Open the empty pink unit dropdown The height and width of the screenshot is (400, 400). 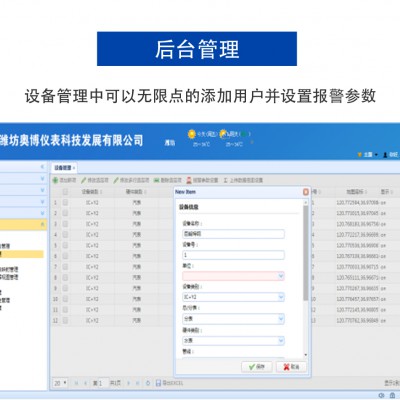[233, 276]
